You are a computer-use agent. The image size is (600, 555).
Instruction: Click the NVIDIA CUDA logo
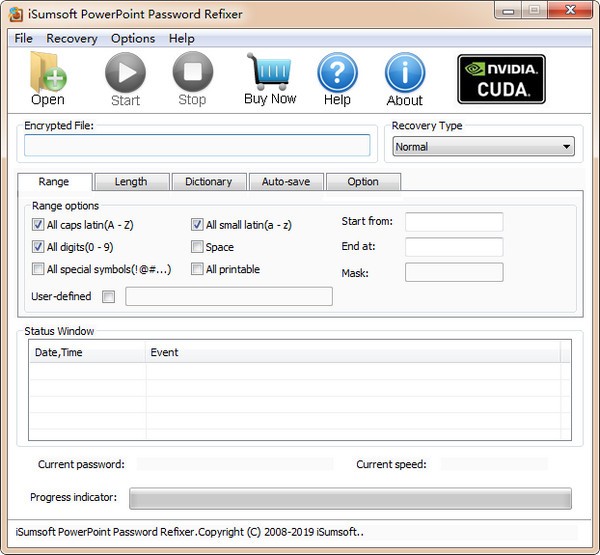pyautogui.click(x=501, y=79)
